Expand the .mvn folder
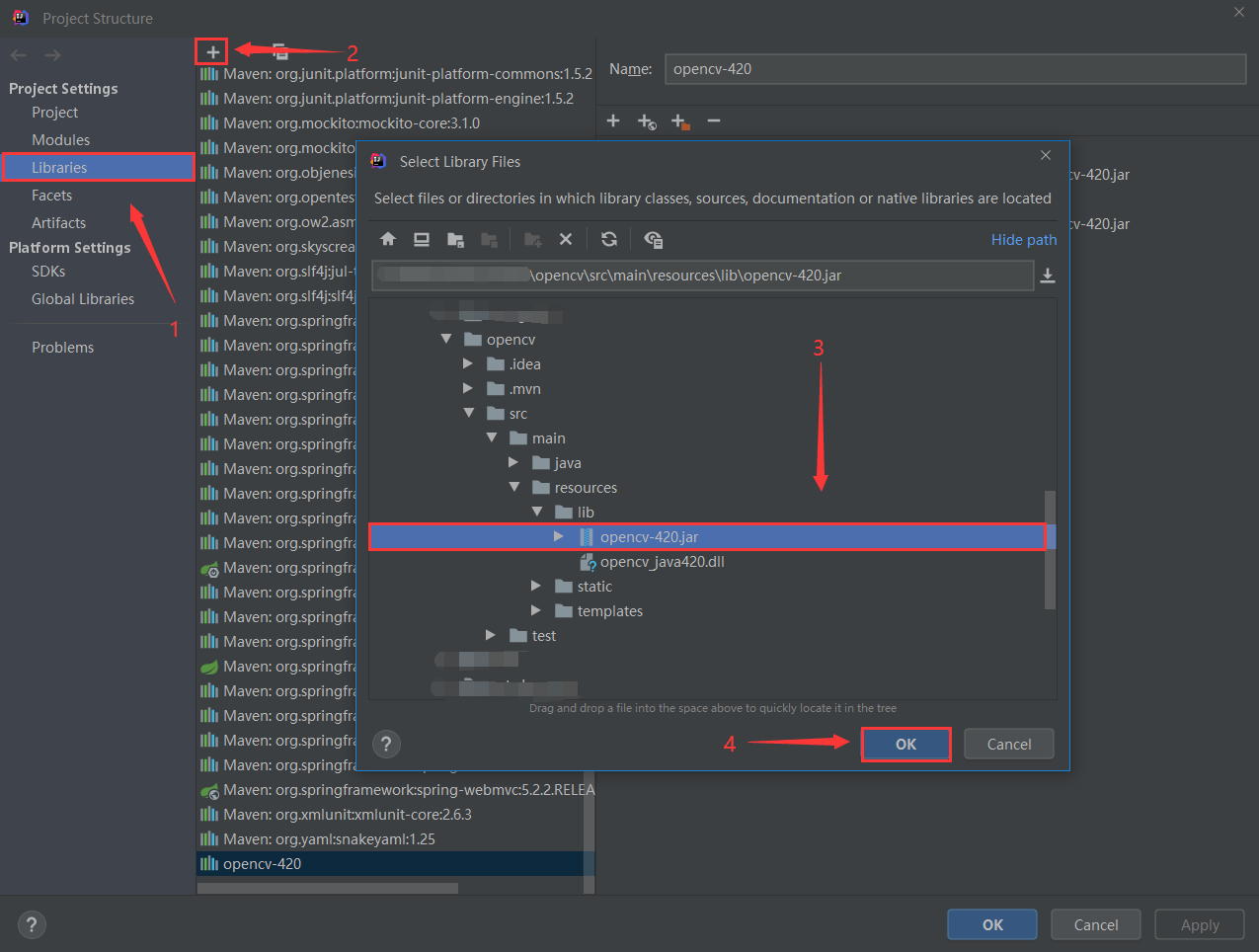 [x=468, y=388]
